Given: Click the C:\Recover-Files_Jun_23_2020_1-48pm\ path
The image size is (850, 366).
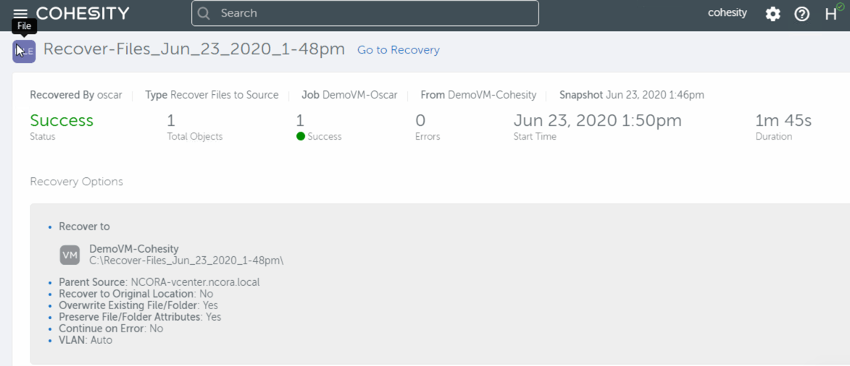Looking at the screenshot, I should click(186, 261).
